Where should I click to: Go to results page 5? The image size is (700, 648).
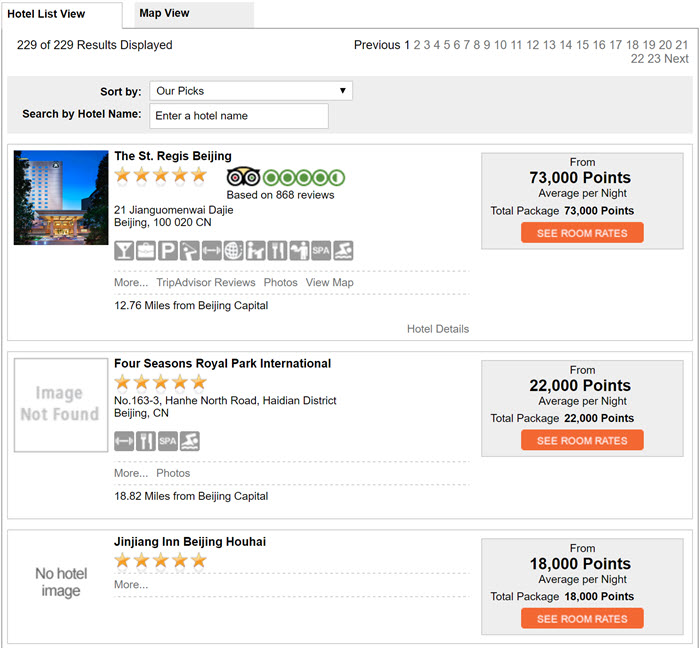point(447,45)
